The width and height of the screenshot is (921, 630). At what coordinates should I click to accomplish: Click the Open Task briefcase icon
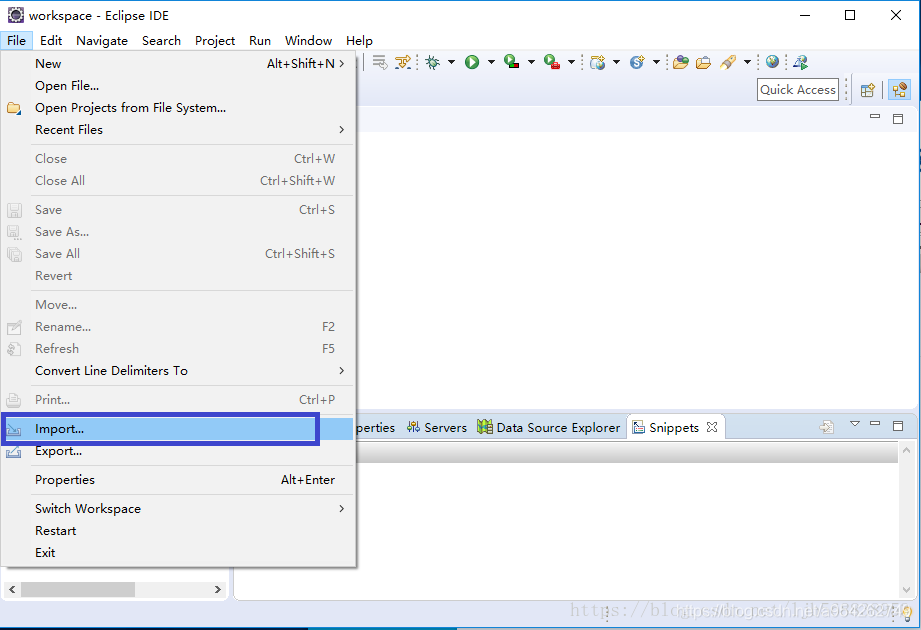tap(703, 62)
